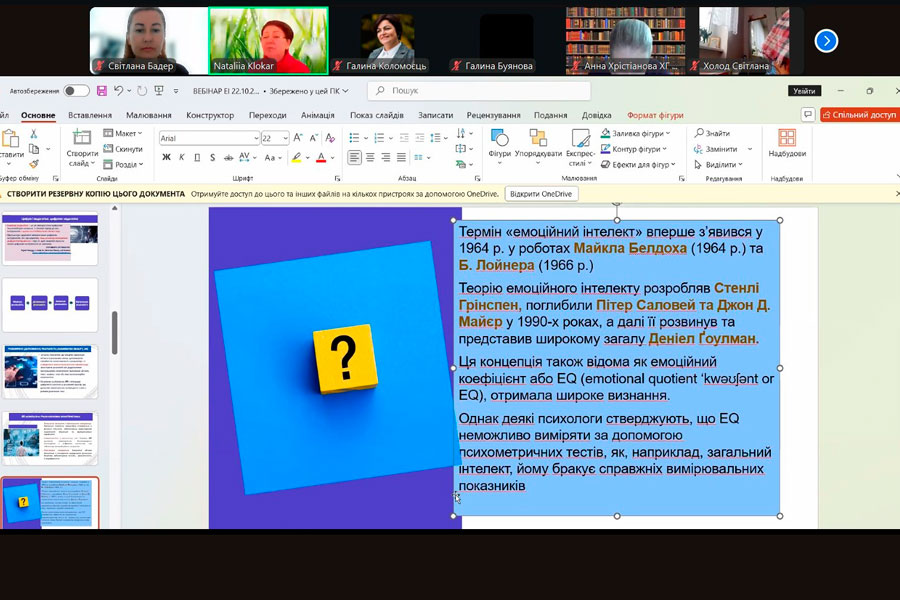
Task: Click the Undo arrow icon
Action: point(118,91)
